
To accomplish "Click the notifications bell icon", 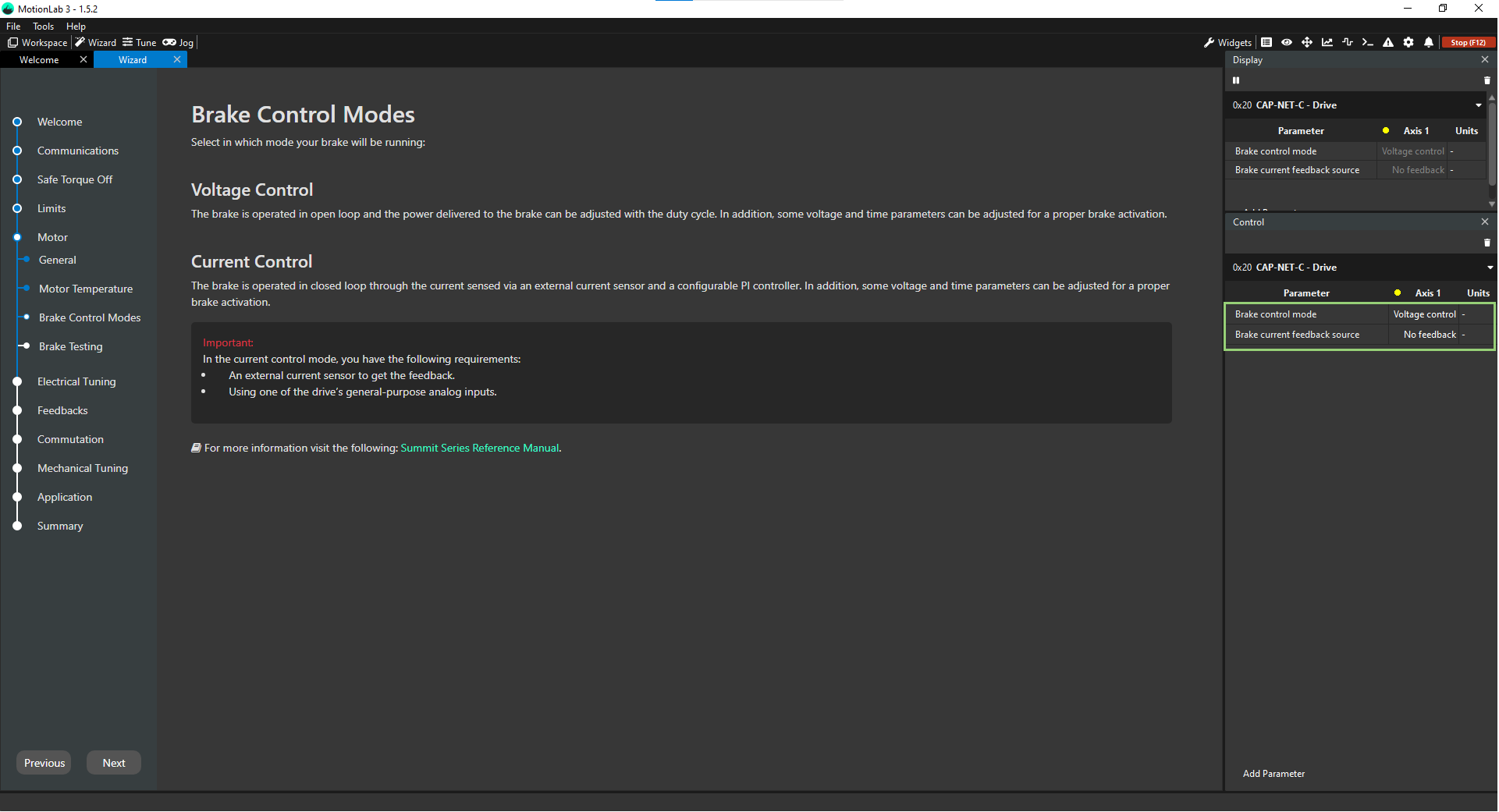I will point(1429,43).
